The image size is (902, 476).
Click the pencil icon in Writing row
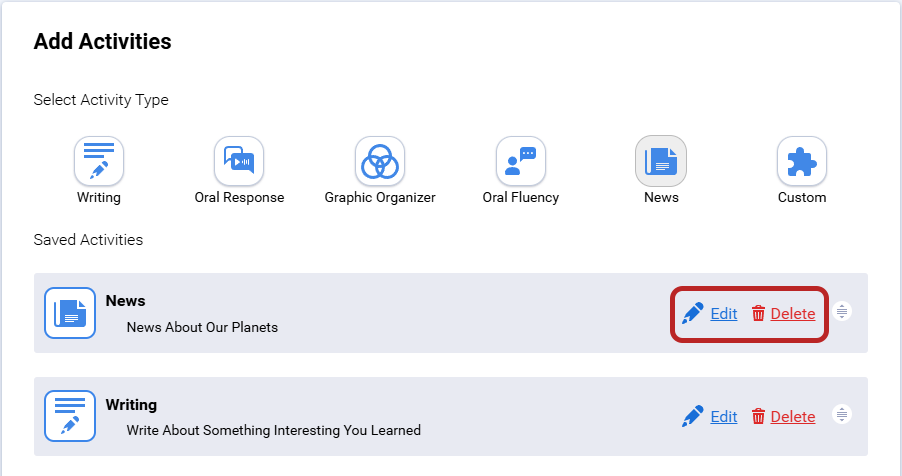pyautogui.click(x=693, y=416)
